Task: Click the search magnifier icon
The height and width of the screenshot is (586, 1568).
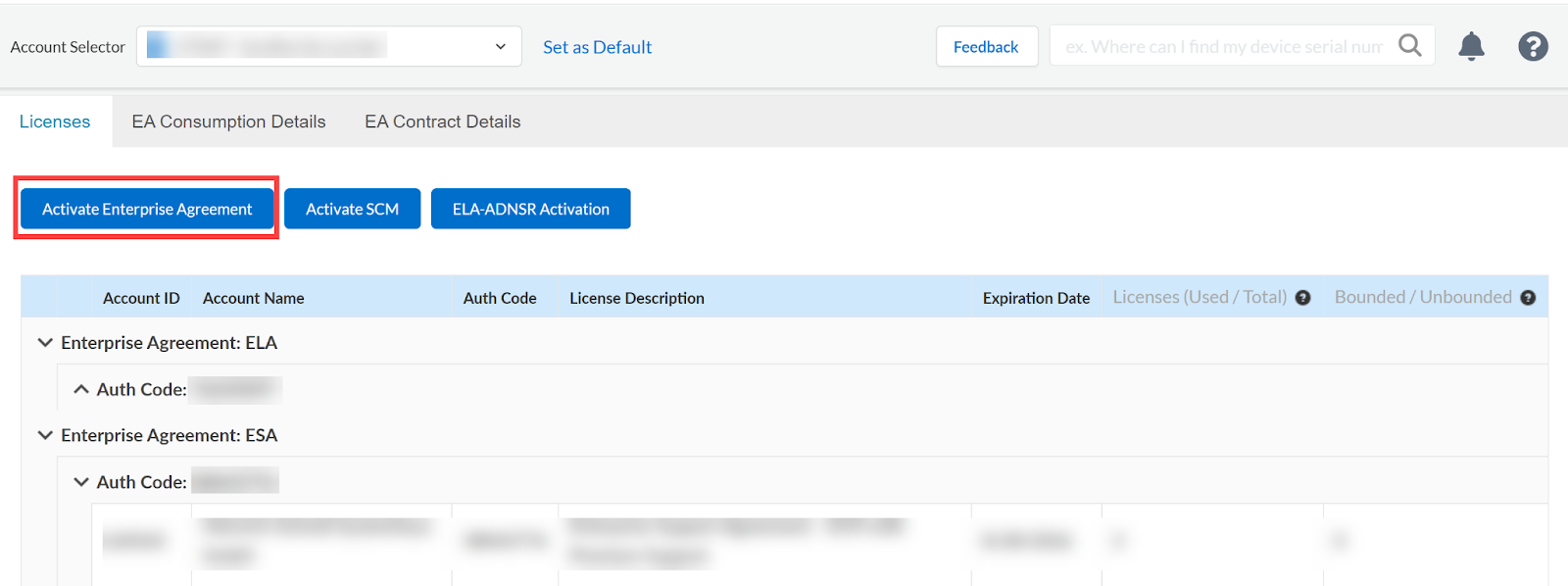Action: [x=1409, y=46]
